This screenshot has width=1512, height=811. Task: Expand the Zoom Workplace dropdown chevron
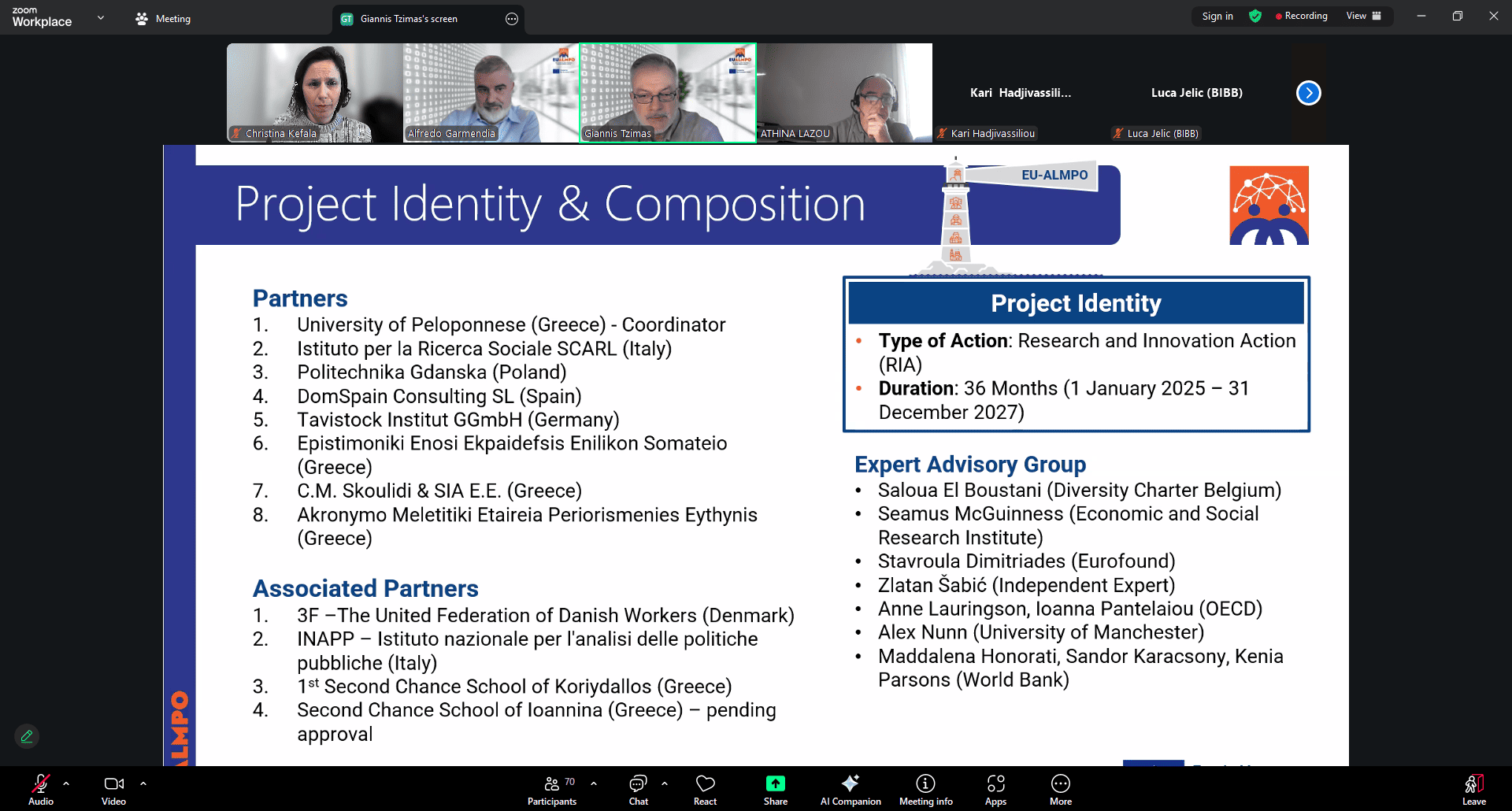(x=101, y=17)
